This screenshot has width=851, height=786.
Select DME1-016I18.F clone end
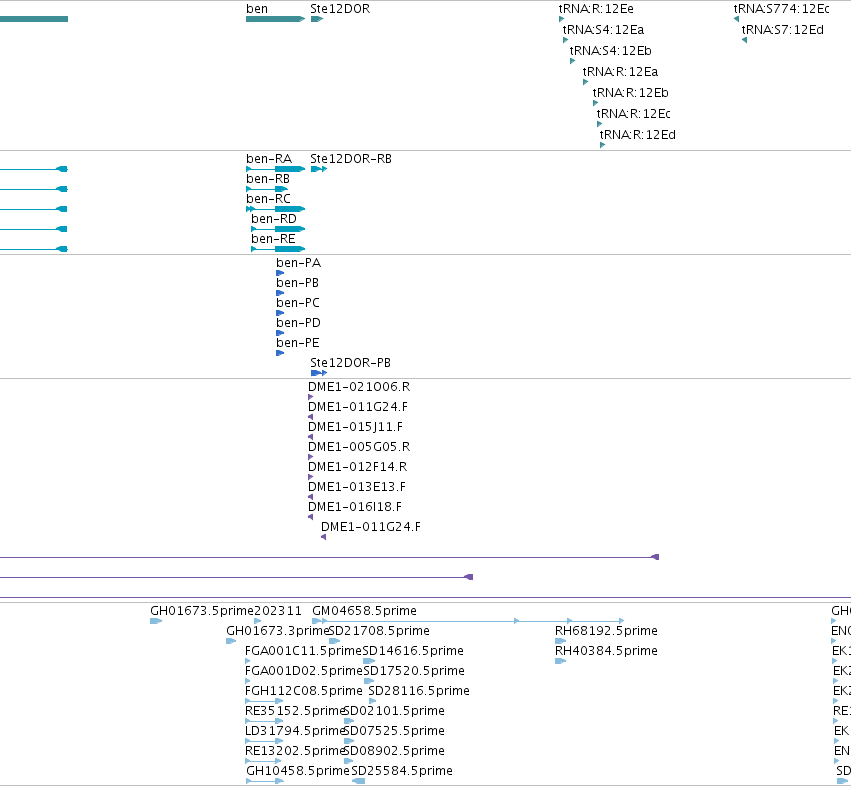[355, 507]
